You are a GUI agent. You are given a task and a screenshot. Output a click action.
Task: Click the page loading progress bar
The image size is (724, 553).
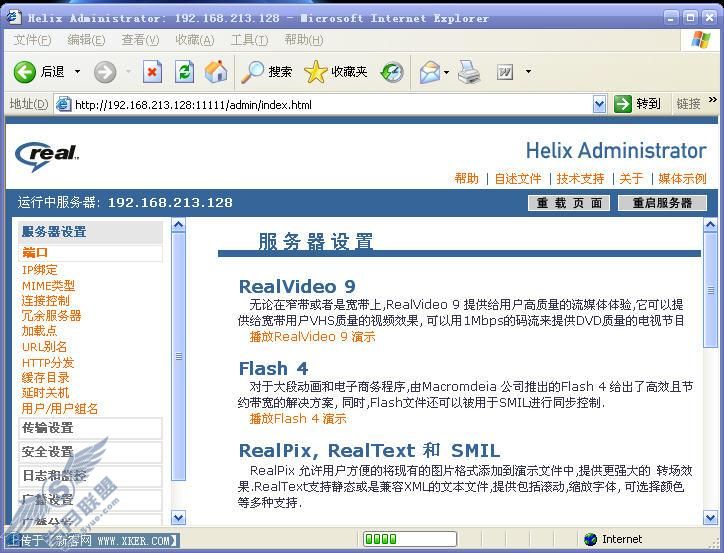[410, 539]
